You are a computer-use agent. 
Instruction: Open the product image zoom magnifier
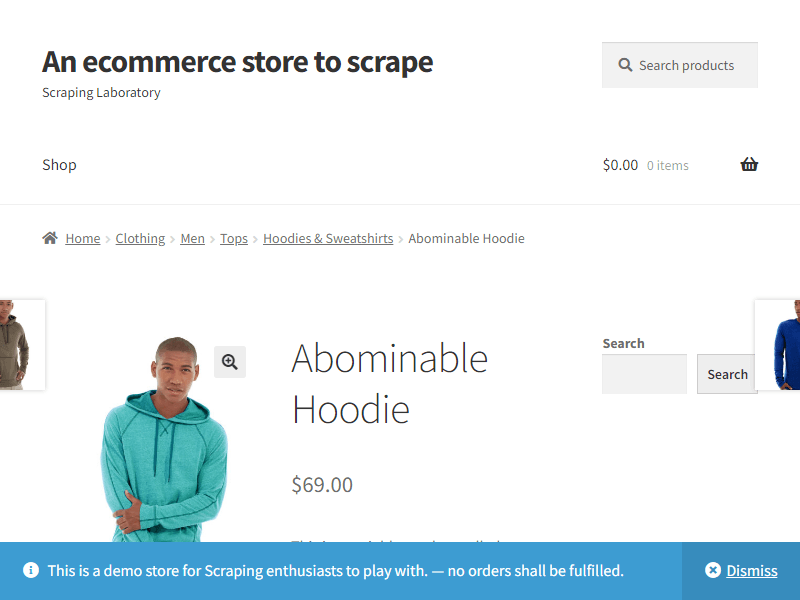(x=230, y=362)
